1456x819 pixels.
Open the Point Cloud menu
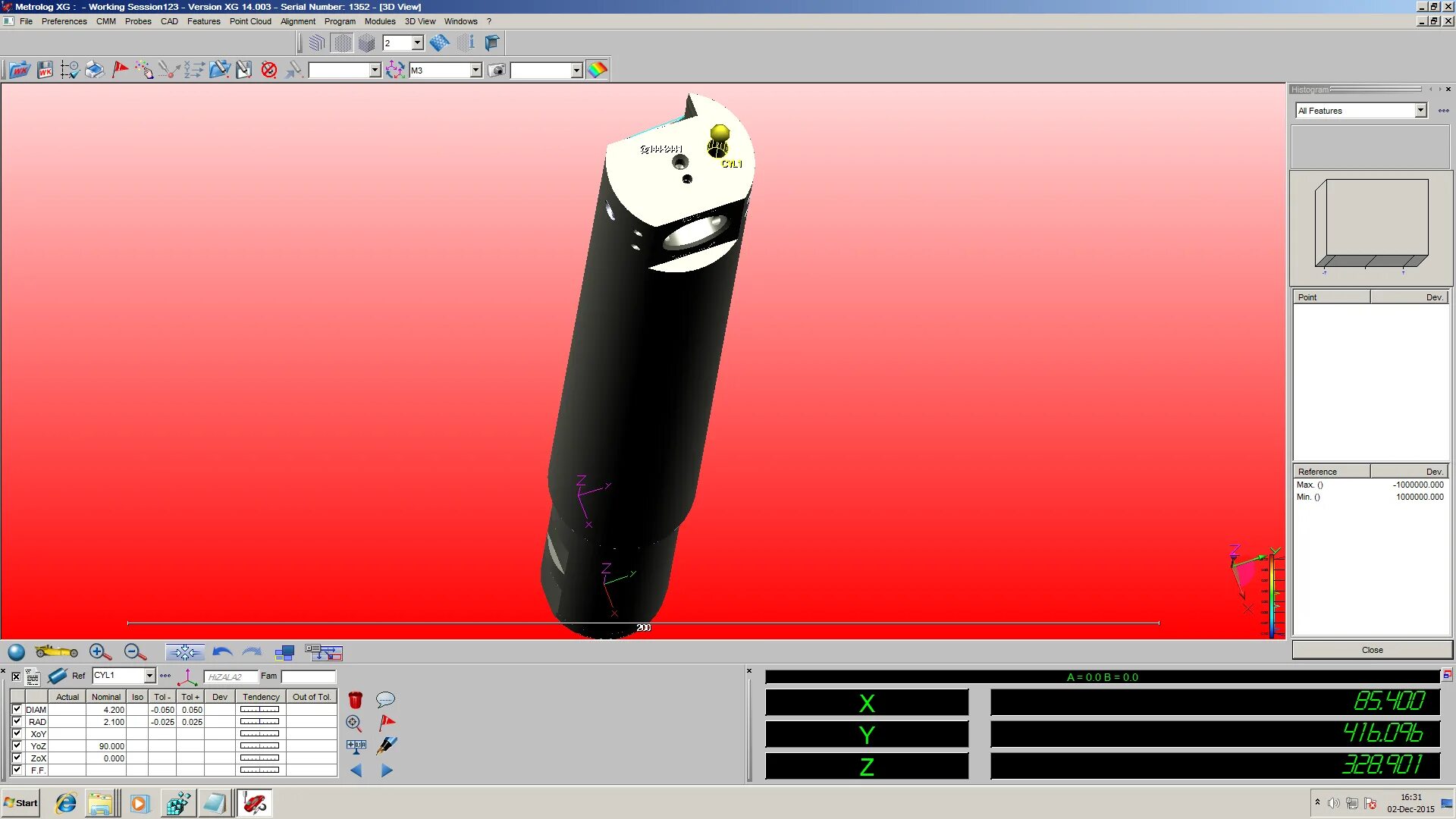point(250,21)
